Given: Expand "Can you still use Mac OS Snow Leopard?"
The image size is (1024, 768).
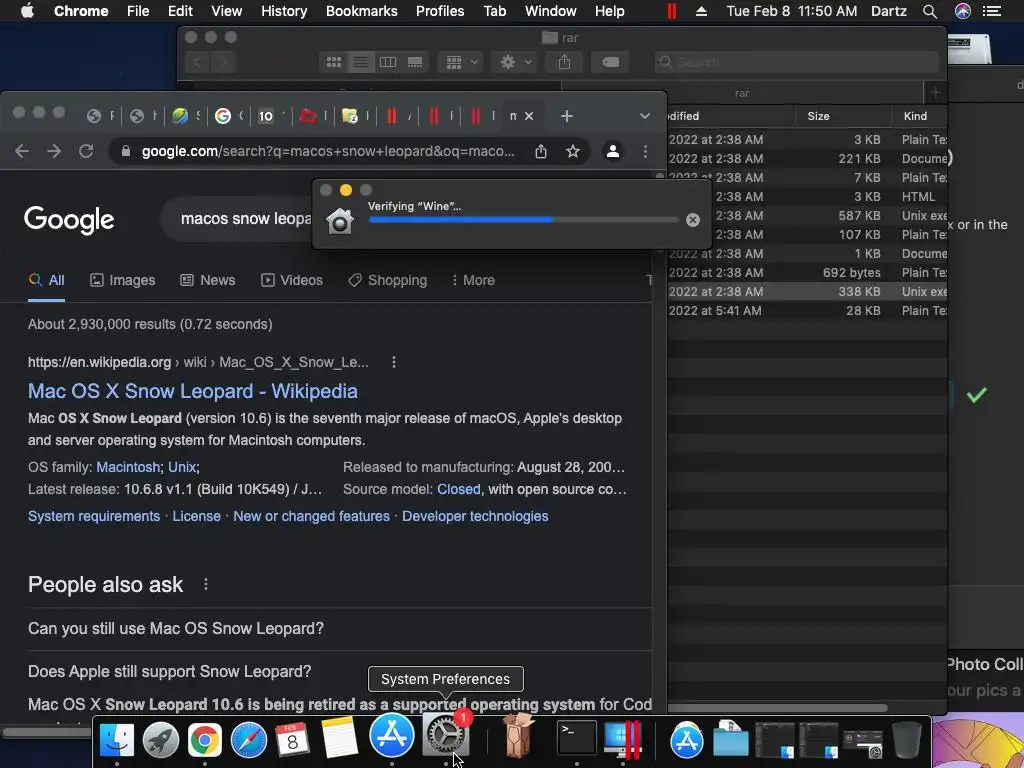Looking at the screenshot, I should (x=340, y=628).
